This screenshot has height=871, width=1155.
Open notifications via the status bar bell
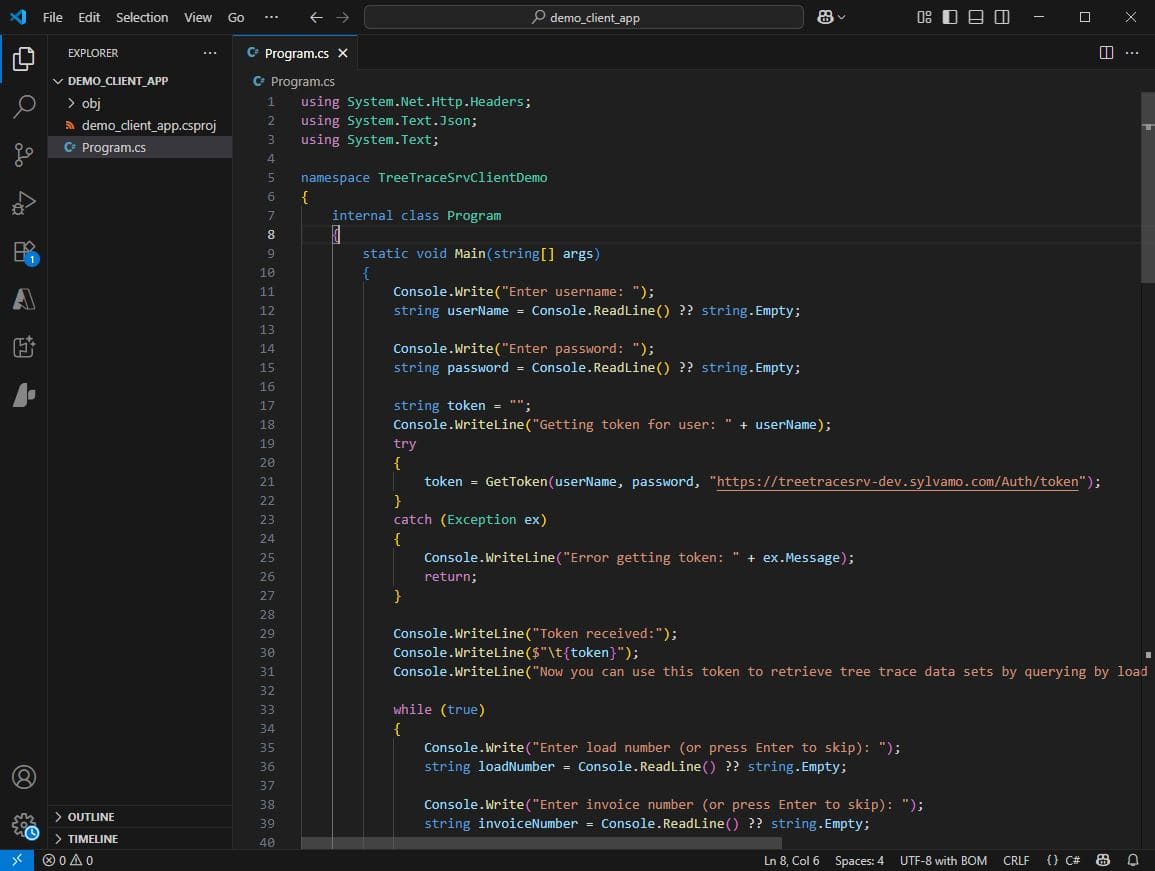pyautogui.click(x=1134, y=860)
